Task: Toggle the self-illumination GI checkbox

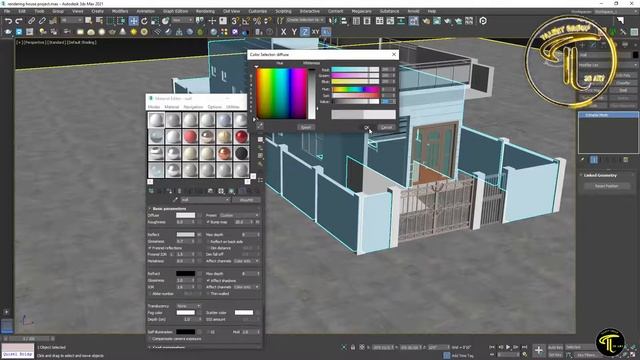Action: (208, 332)
